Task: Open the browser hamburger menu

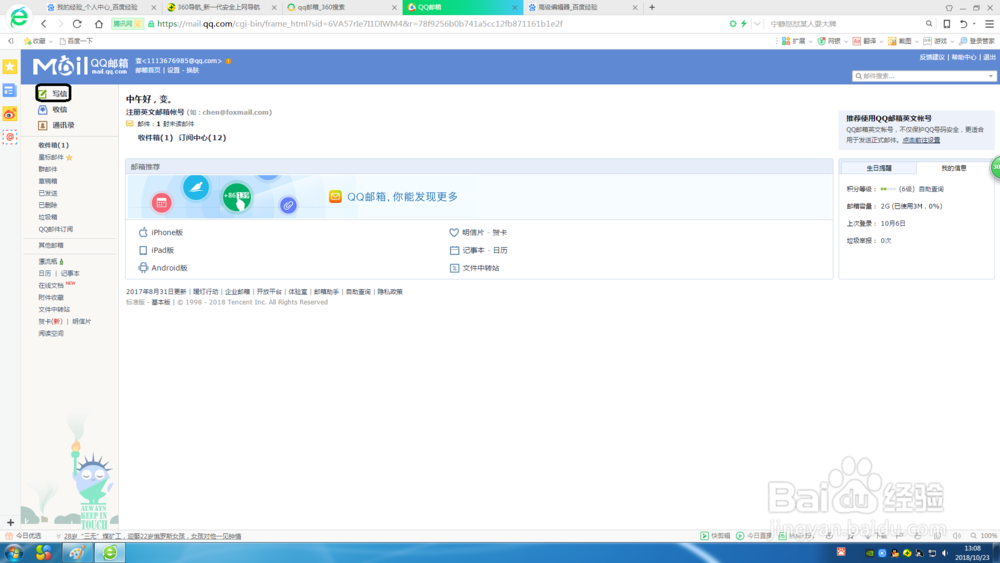Action: point(989,24)
